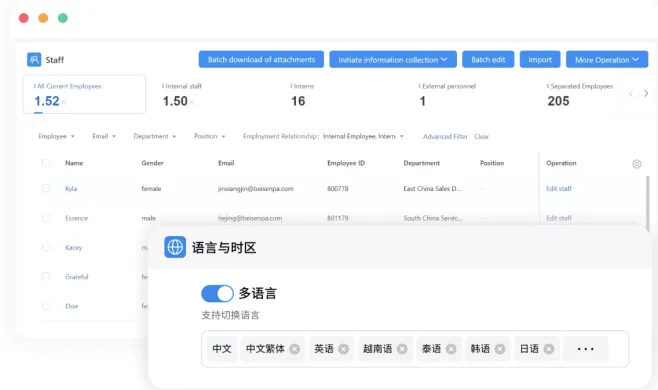
Task: Click Edit staff for Kyla
Action: (559, 188)
